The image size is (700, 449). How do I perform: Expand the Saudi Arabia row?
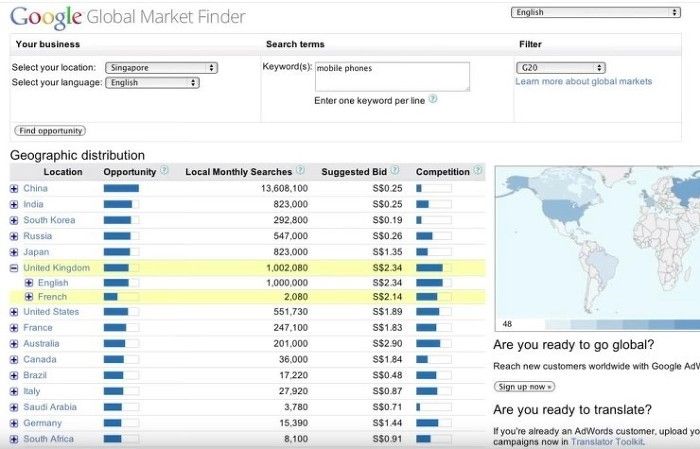click(x=14, y=407)
